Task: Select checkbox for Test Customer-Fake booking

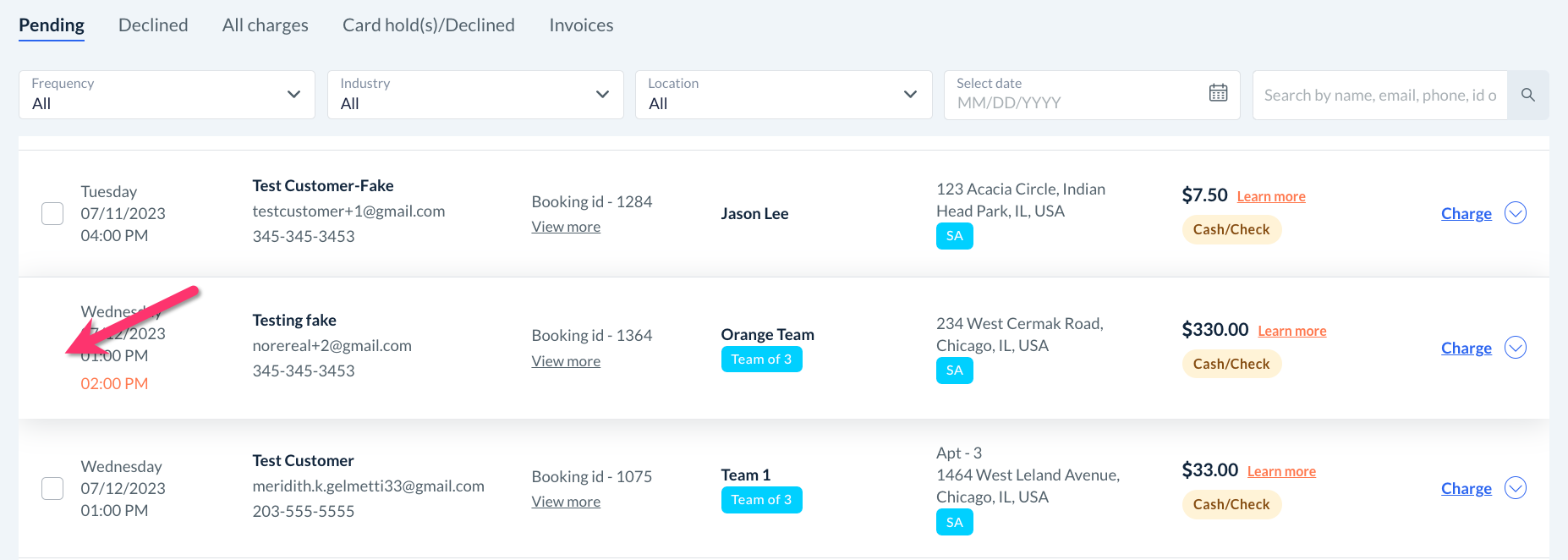Action: 52,213
